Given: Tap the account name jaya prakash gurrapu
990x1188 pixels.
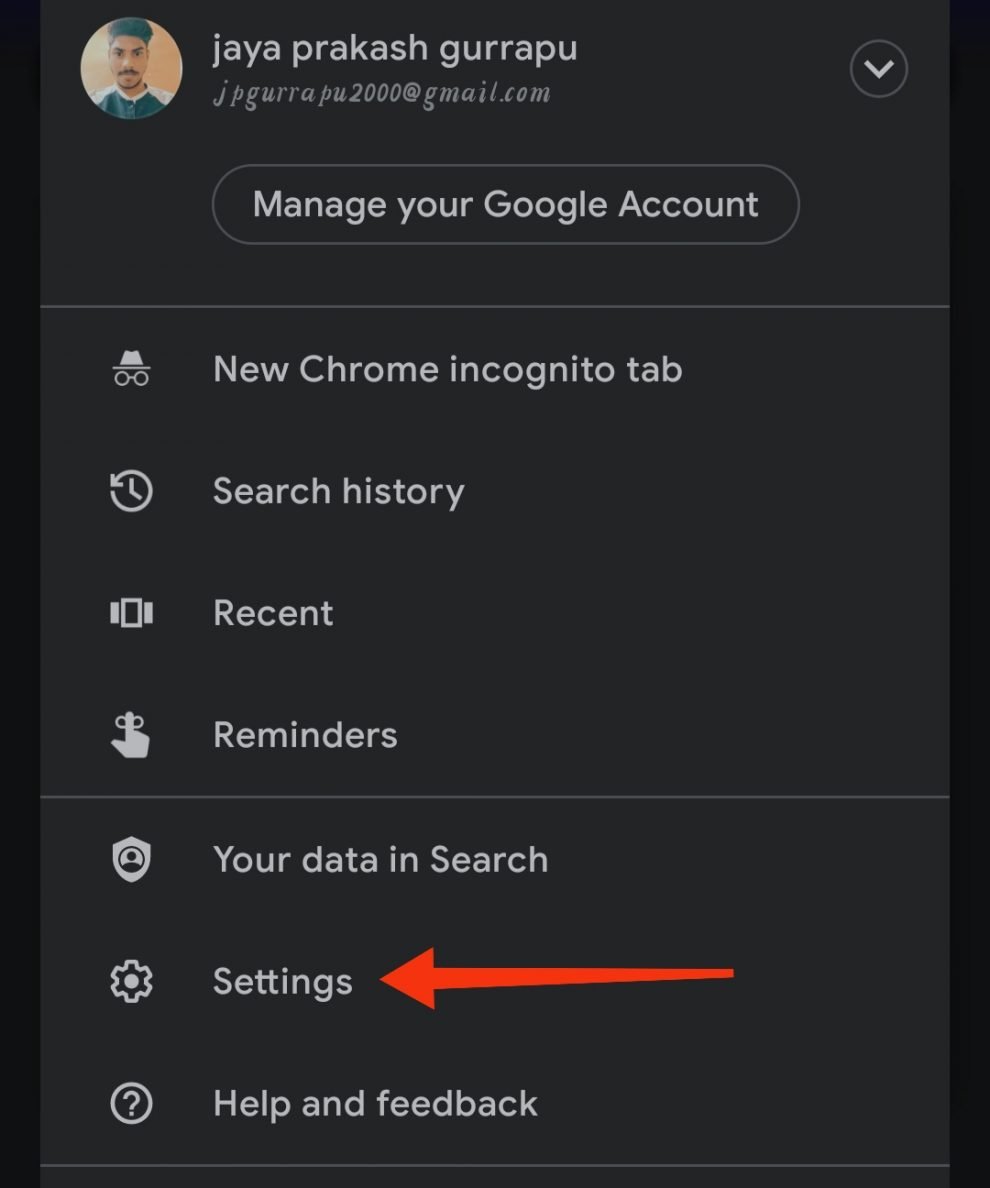Looking at the screenshot, I should [x=395, y=48].
